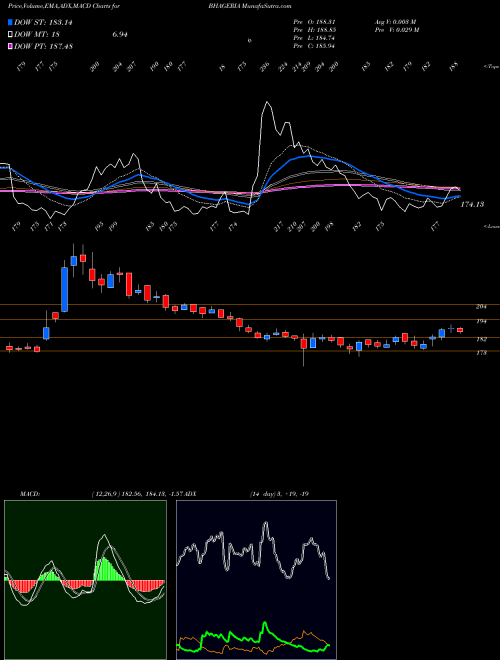Viewport: 500px width, 660px height.
Task: Click the 'MACD:' panel label
Action: click(29, 493)
